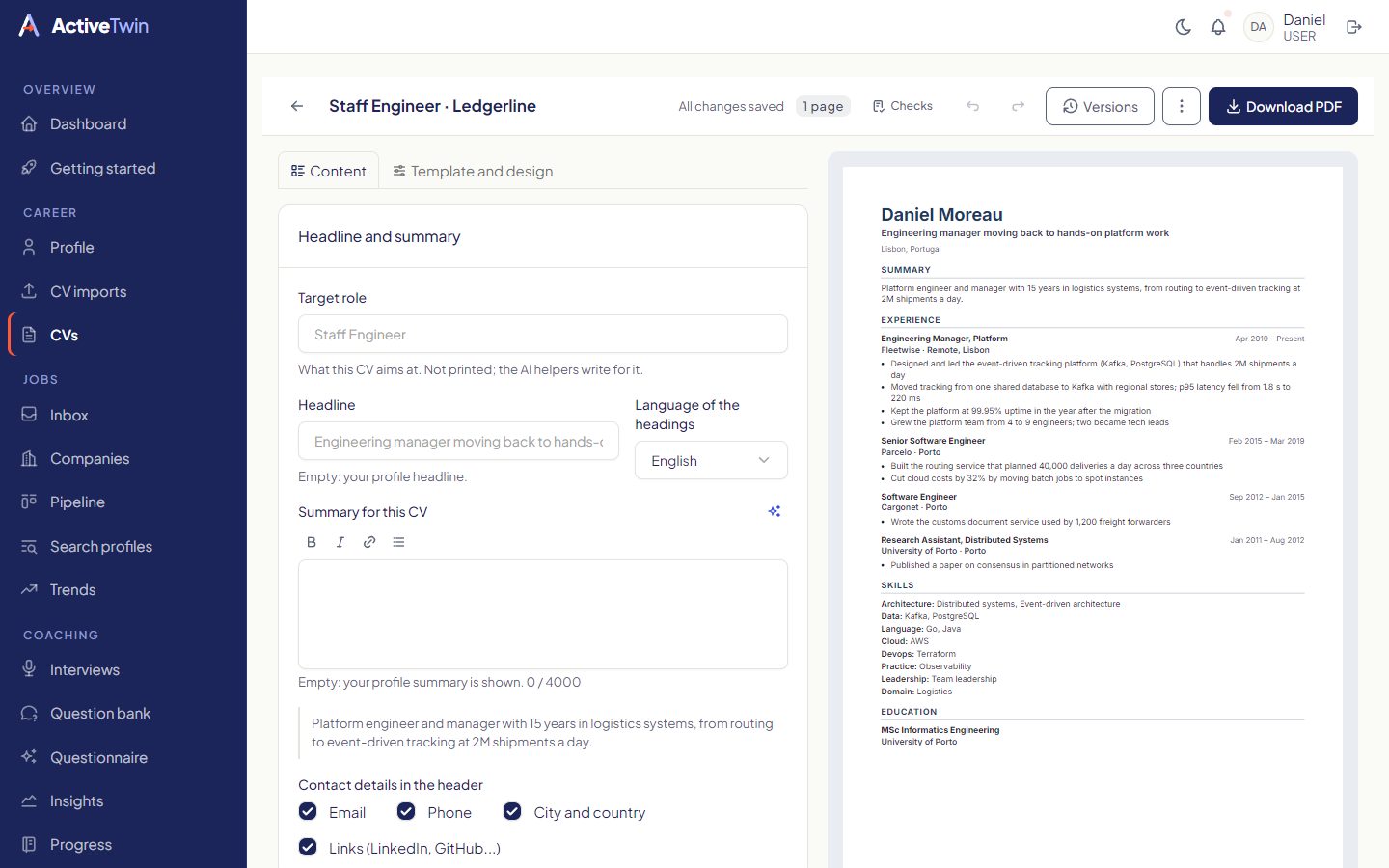Go to Companies list
Image resolution: width=1389 pixels, height=868 pixels.
[123, 458]
